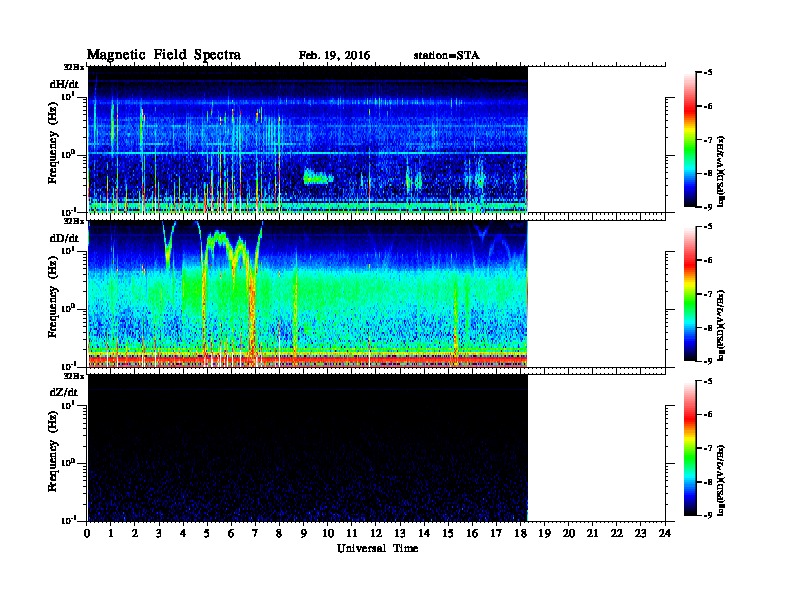
Task: Click hour tick label "19" on time axis
Action: point(544,534)
